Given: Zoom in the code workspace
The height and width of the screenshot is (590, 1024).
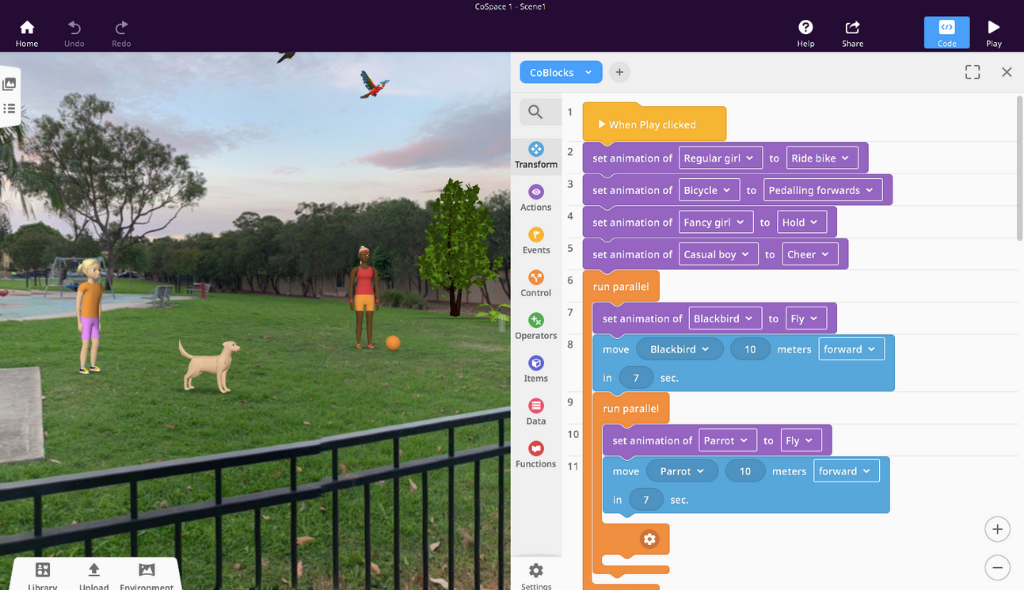Looking at the screenshot, I should tap(997, 529).
